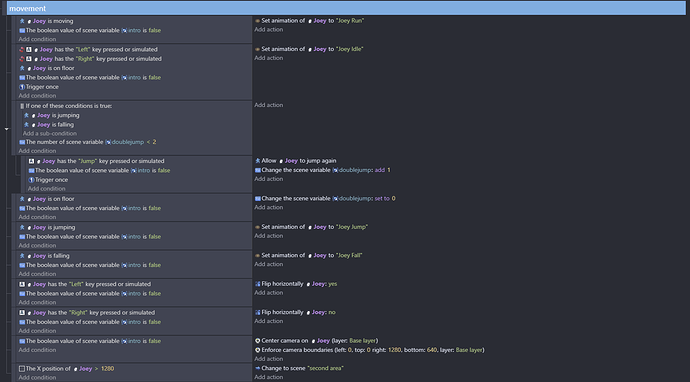Click the platformer icon beside "Joey is moving"
Image resolution: width=690 pixels, height=382 pixels.
click(22, 21)
